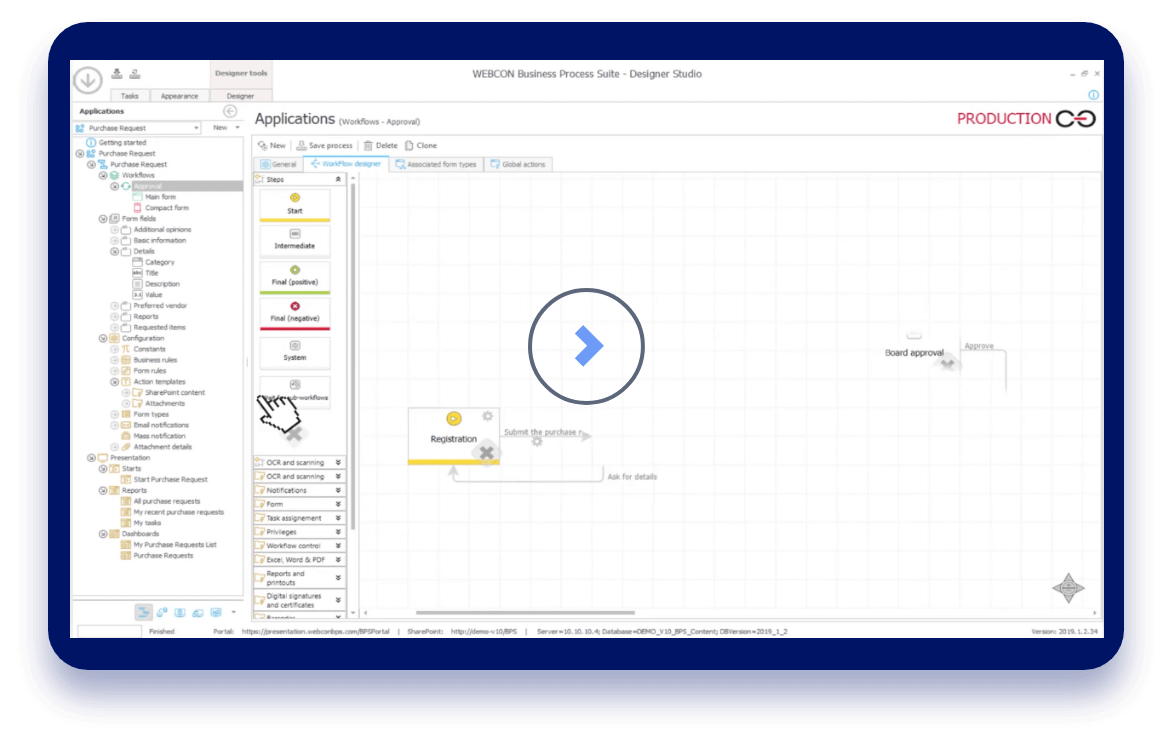Select Start Purchase Request in the tree
The width and height of the screenshot is (1172, 744).
point(170,479)
